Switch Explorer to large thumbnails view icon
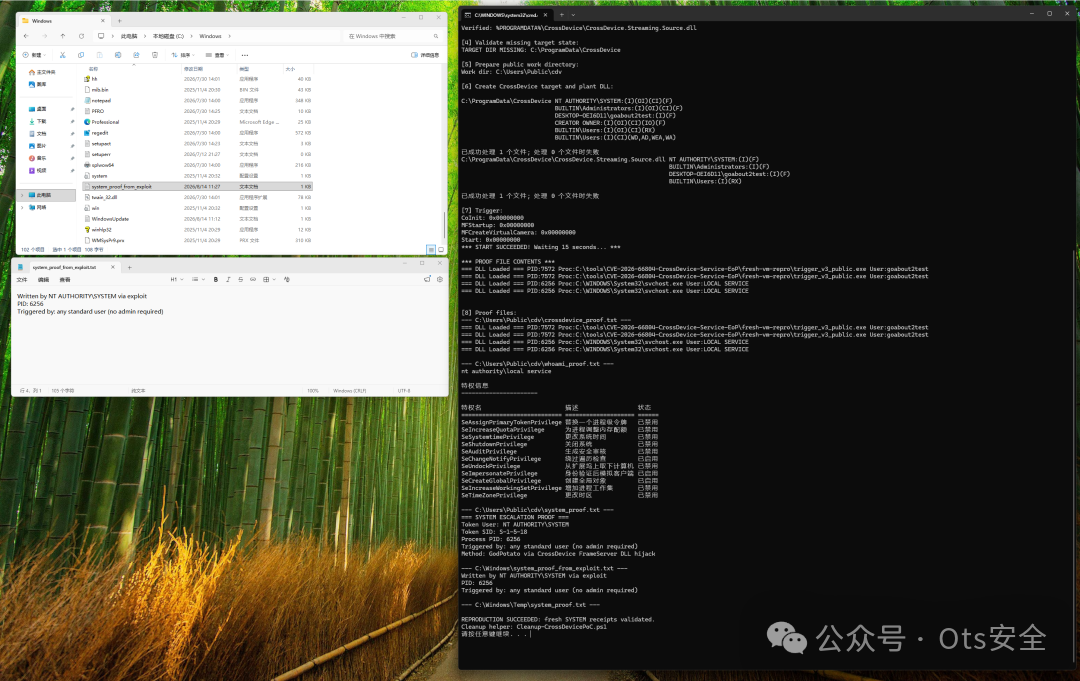Screen dimensions: 1080x681 [441, 249]
